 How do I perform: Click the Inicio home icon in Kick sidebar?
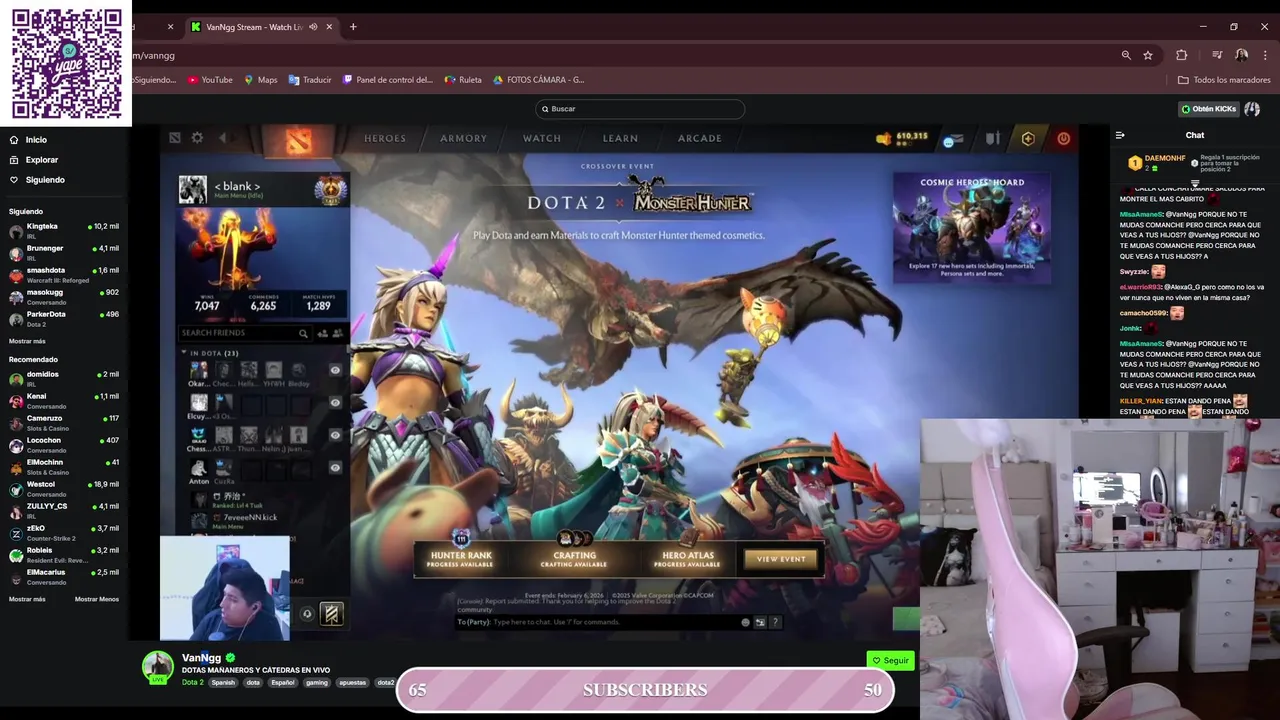pyautogui.click(x=14, y=140)
